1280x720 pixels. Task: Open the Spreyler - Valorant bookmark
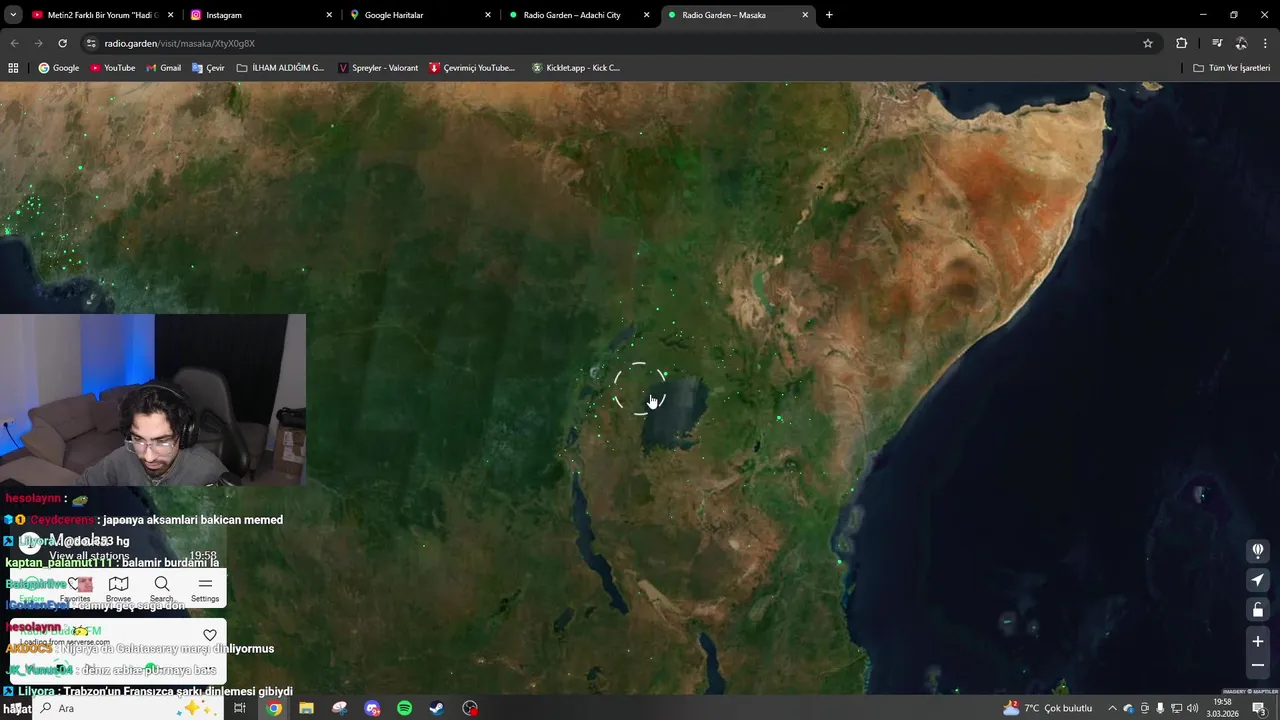click(378, 68)
